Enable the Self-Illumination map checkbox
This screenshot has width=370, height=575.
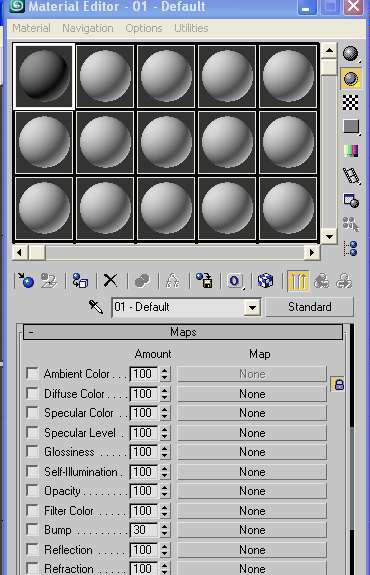[33, 471]
